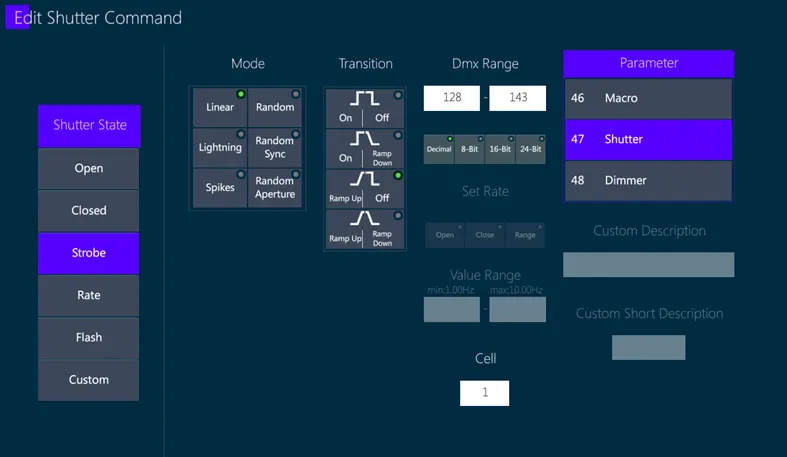The image size is (787, 457).
Task: Enable Lightning strobe mode
Action: 220,147
